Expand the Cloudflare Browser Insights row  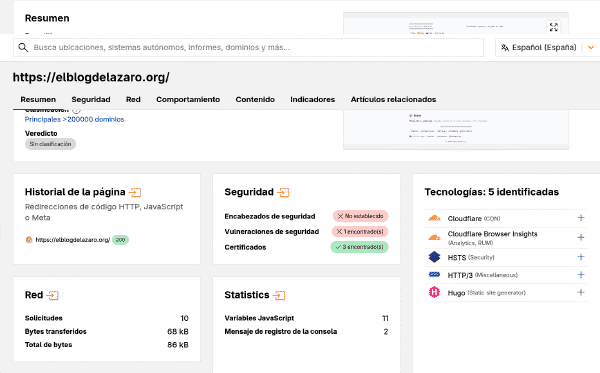point(581,238)
